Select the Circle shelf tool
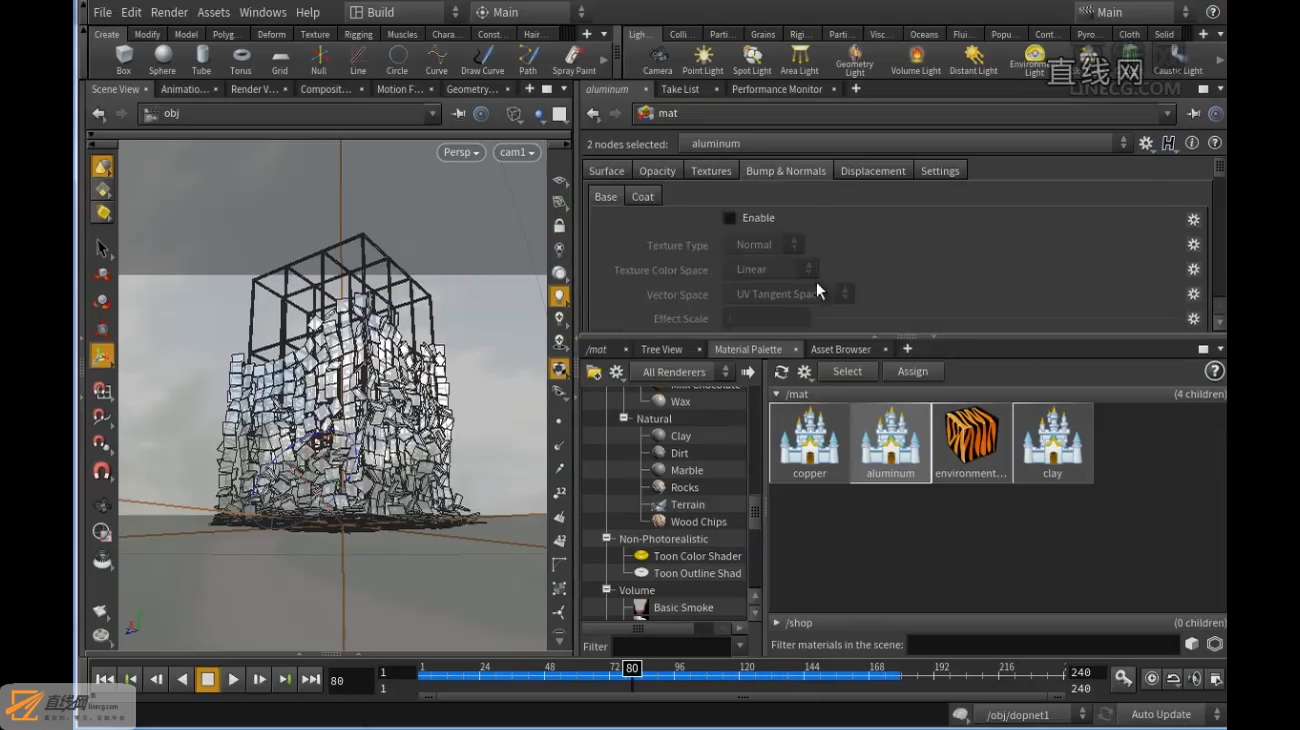The image size is (1300, 730). [x=397, y=60]
